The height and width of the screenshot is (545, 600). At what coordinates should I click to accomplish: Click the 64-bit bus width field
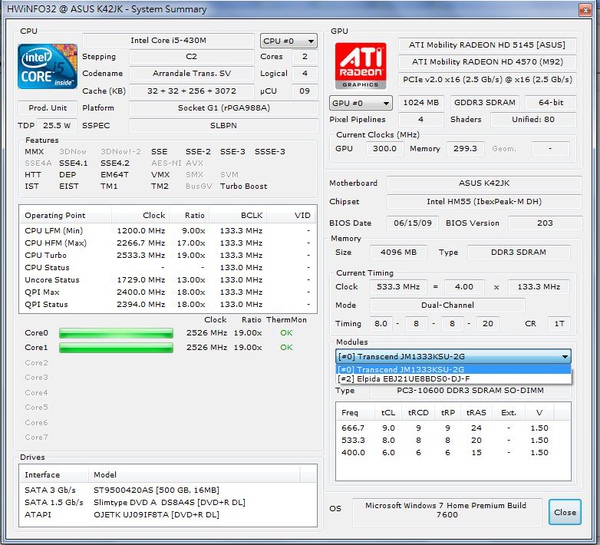(x=551, y=103)
